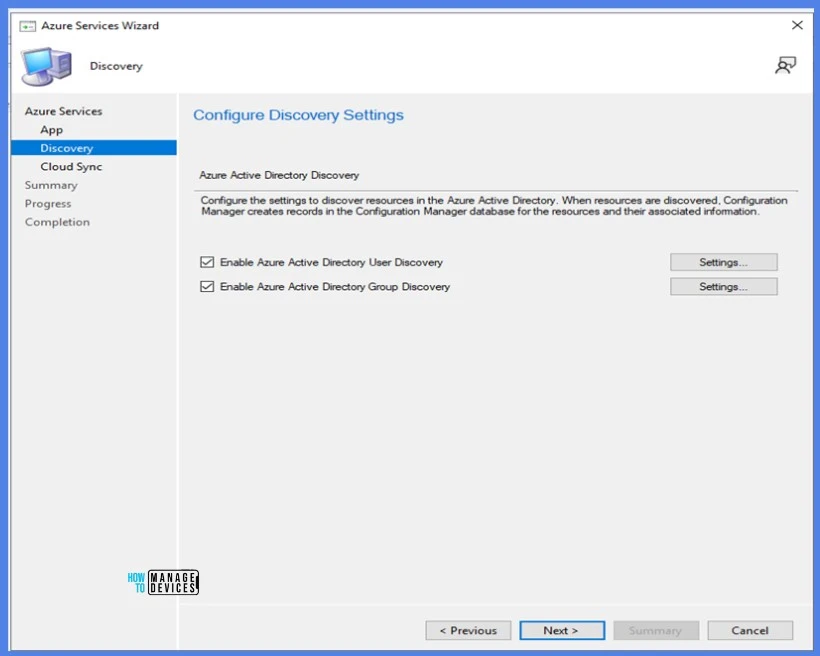This screenshot has width=820, height=656.
Task: Toggle Enable Azure Active Directory Group Discovery
Action: tap(207, 287)
